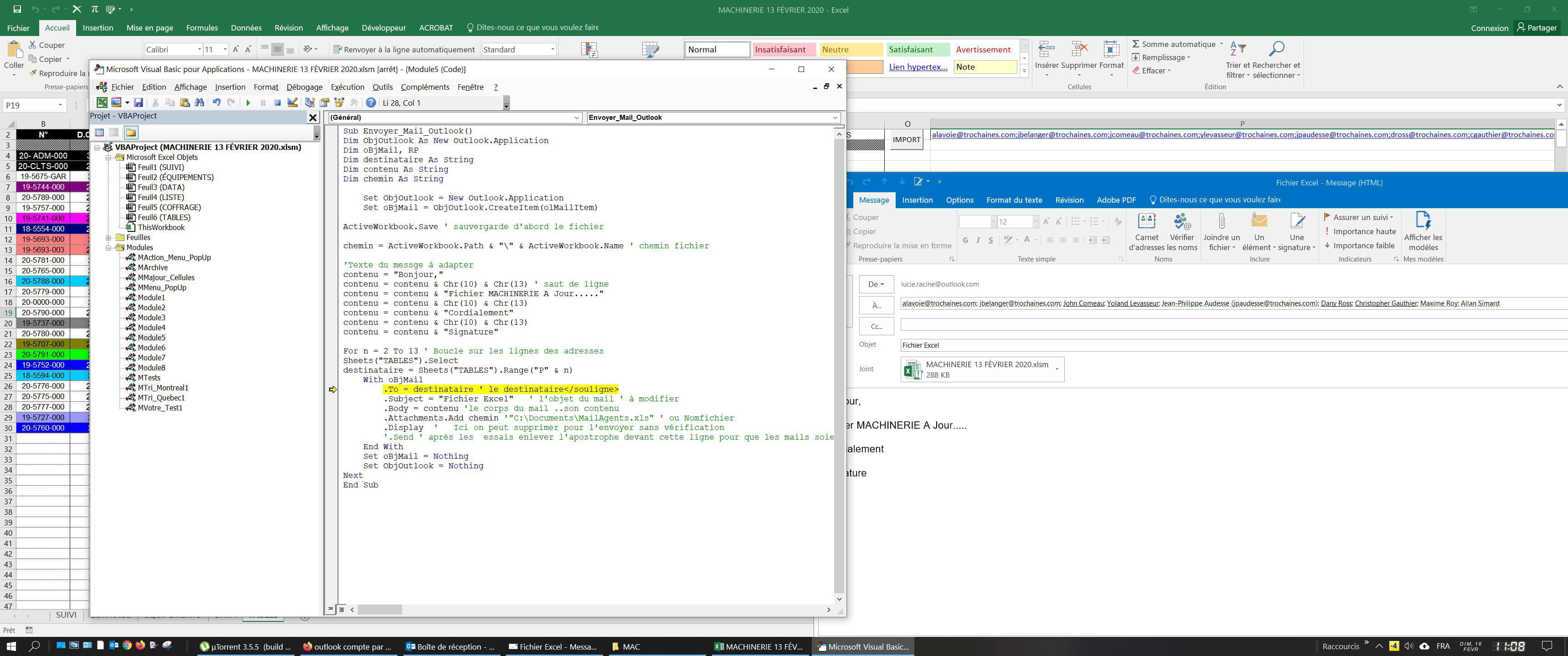Open the (Général) object dropdown in code window

[x=577, y=118]
